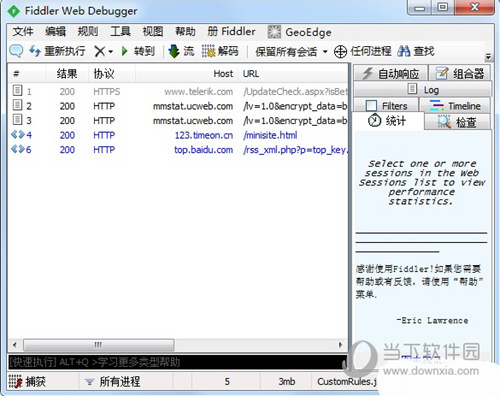Viewport: 500px width, 396px height.
Task: Toggle the 解码 decode button
Action: coord(220,51)
